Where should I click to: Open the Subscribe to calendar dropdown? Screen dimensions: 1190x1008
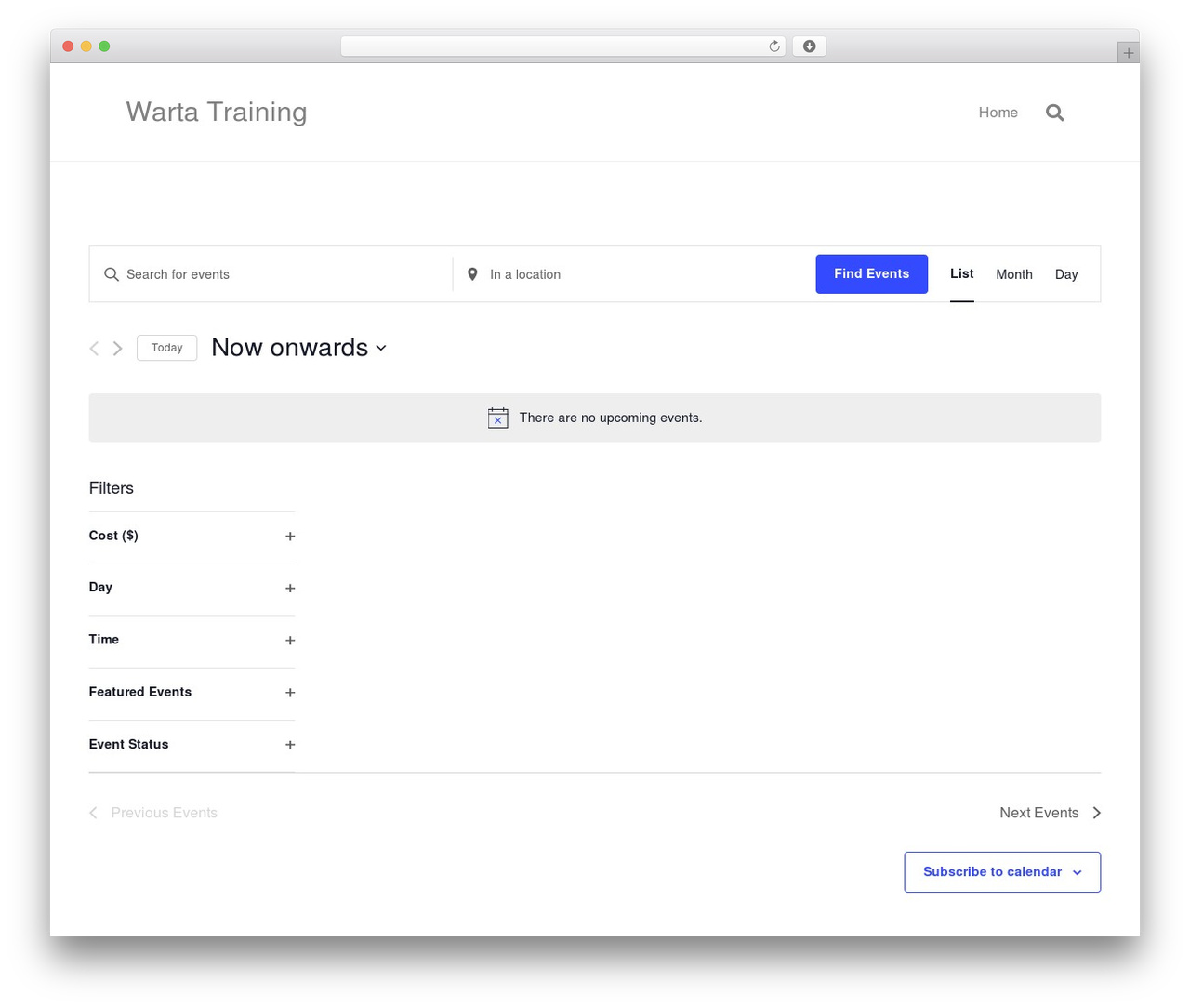(1002, 872)
